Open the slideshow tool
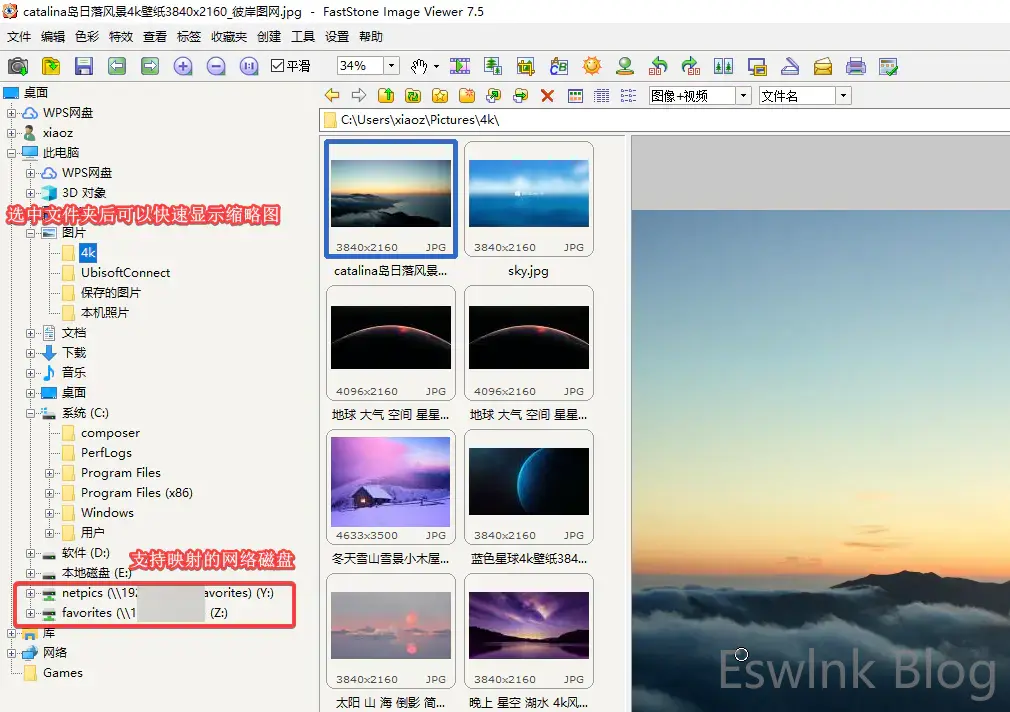Image resolution: width=1010 pixels, height=712 pixels. [460, 66]
